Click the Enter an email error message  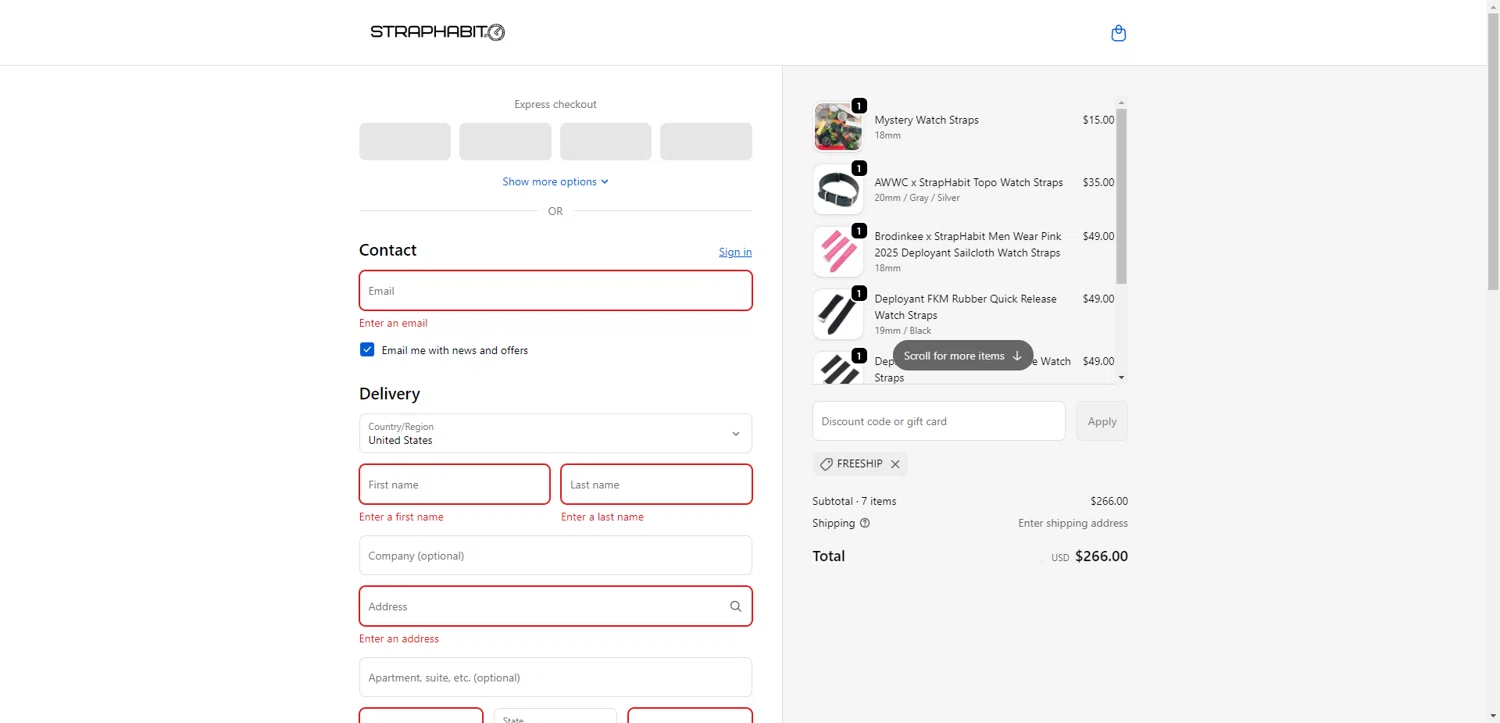[393, 323]
